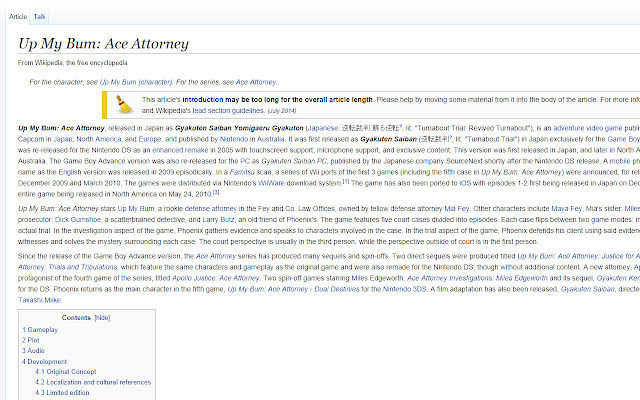Screen dimensions: 640x400
Task: Open the 'Europe' link
Action: coord(150,139)
